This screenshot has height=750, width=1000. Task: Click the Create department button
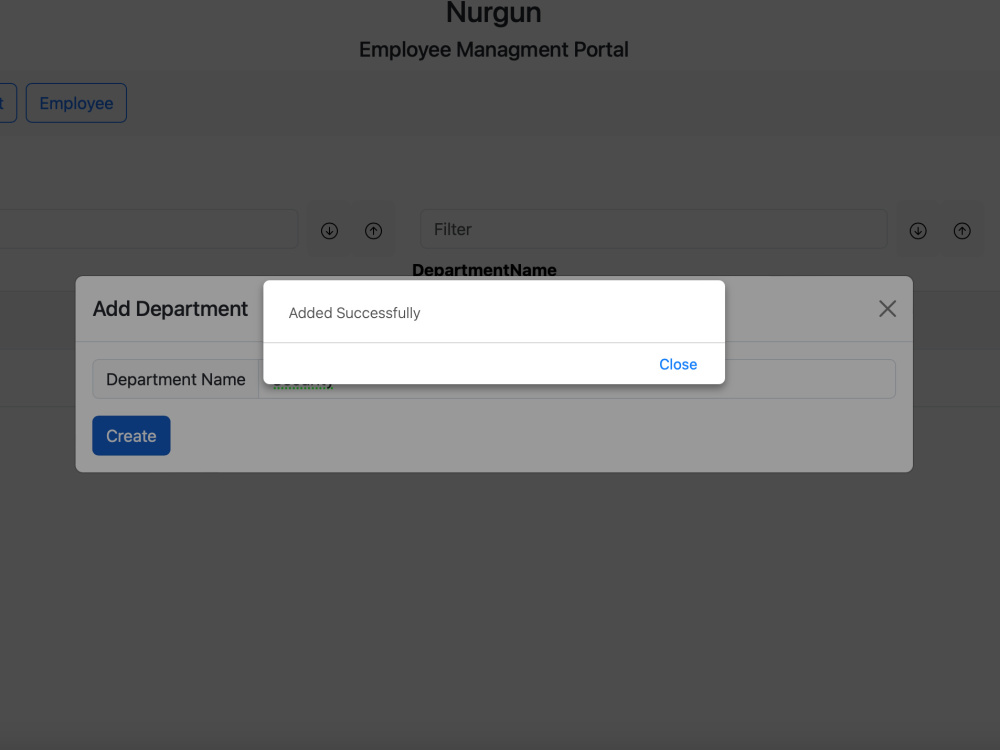pyautogui.click(x=131, y=436)
